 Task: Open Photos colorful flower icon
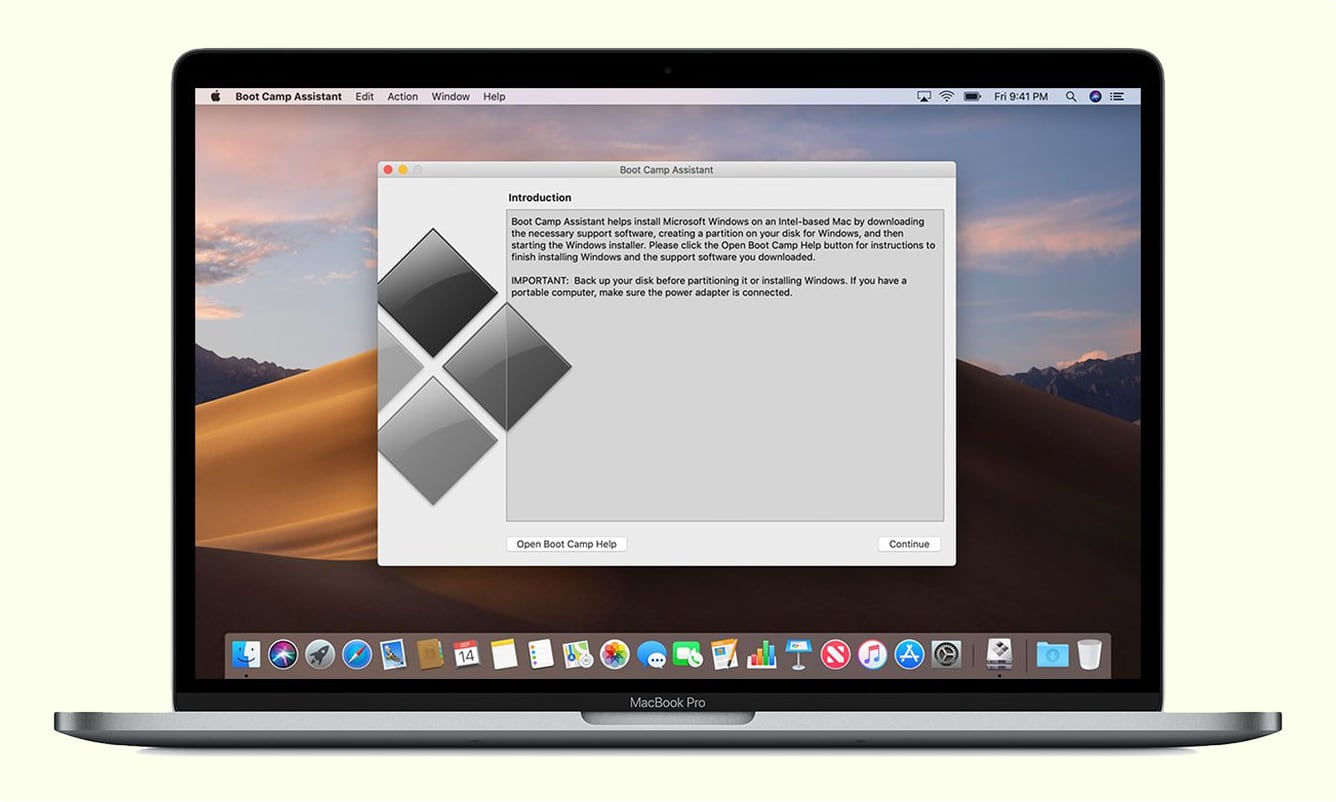pos(614,655)
